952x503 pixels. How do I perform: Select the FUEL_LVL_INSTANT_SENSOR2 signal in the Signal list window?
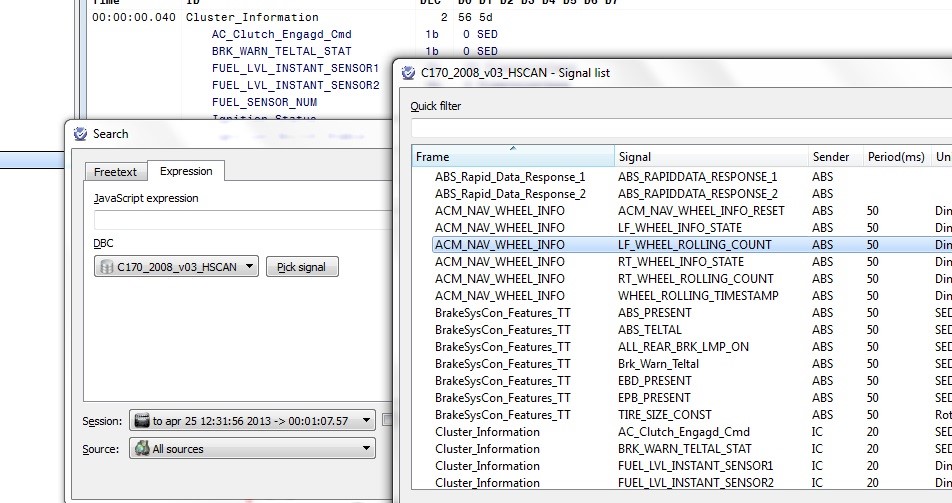point(696,483)
